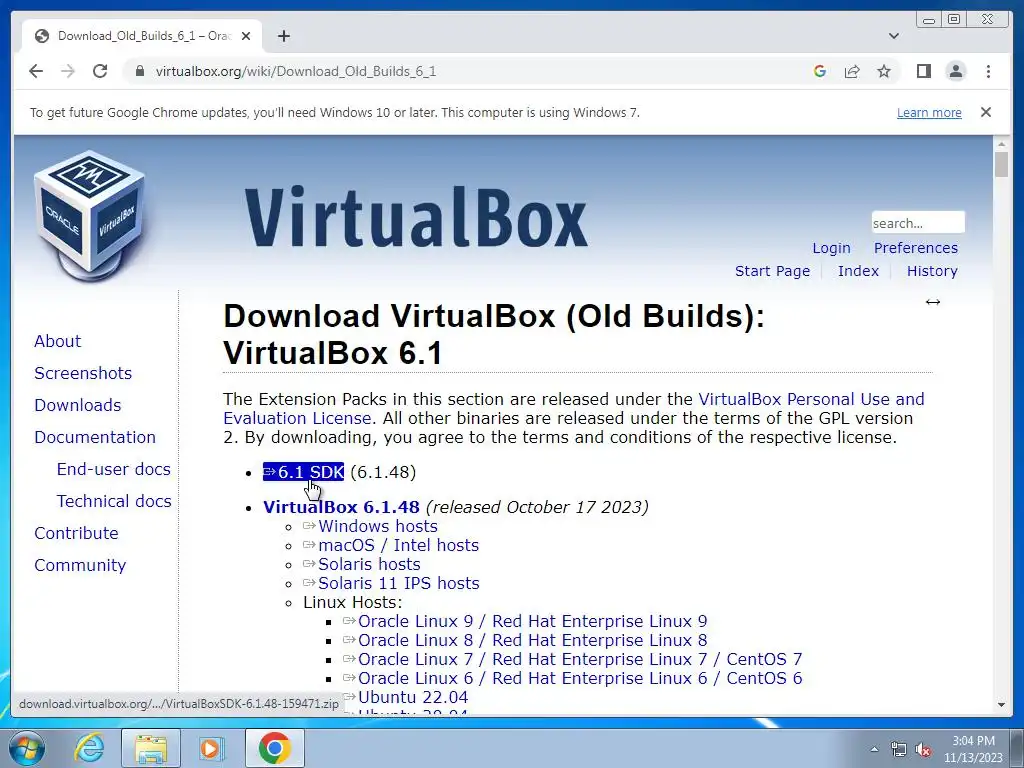The height and width of the screenshot is (768, 1024).
Task: Click the share page icon
Action: (x=852, y=71)
